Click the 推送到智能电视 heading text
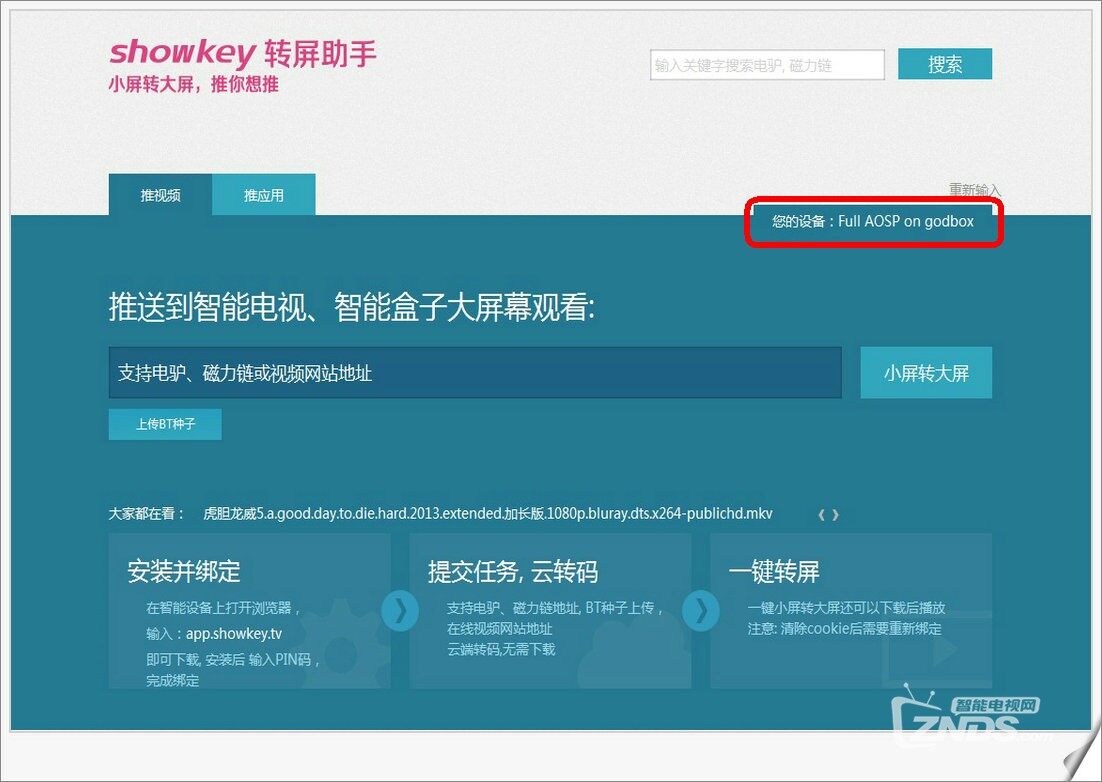Image resolution: width=1102 pixels, height=782 pixels. [352, 307]
